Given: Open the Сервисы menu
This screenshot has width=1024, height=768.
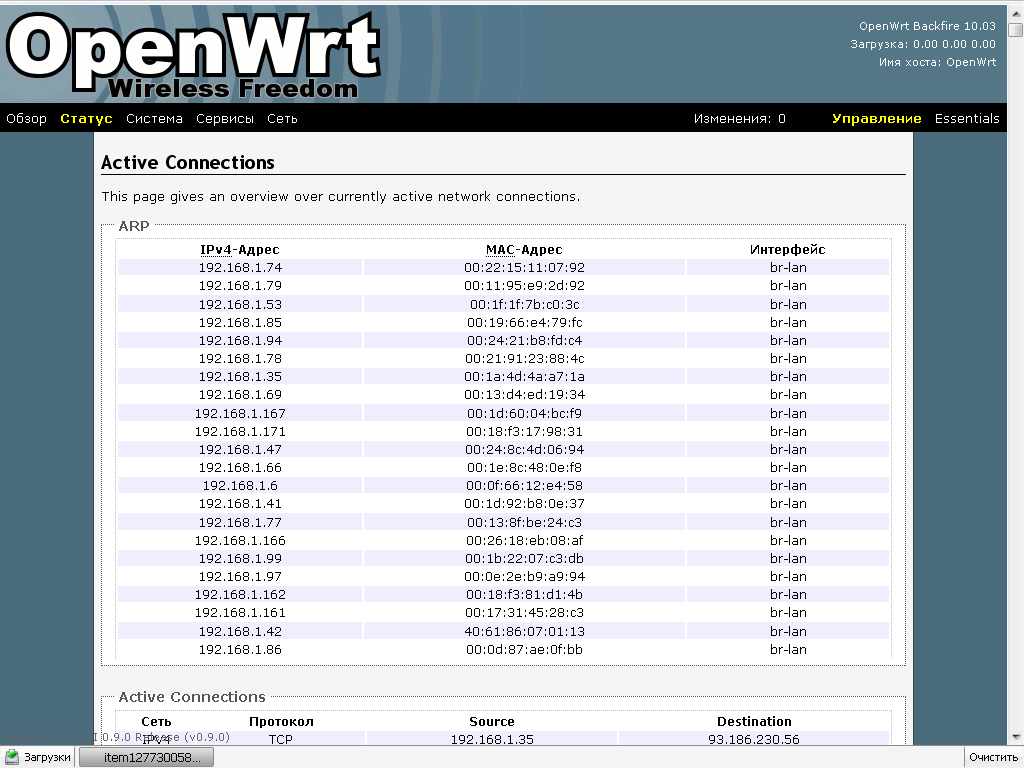Looking at the screenshot, I should pyautogui.click(x=224, y=119).
